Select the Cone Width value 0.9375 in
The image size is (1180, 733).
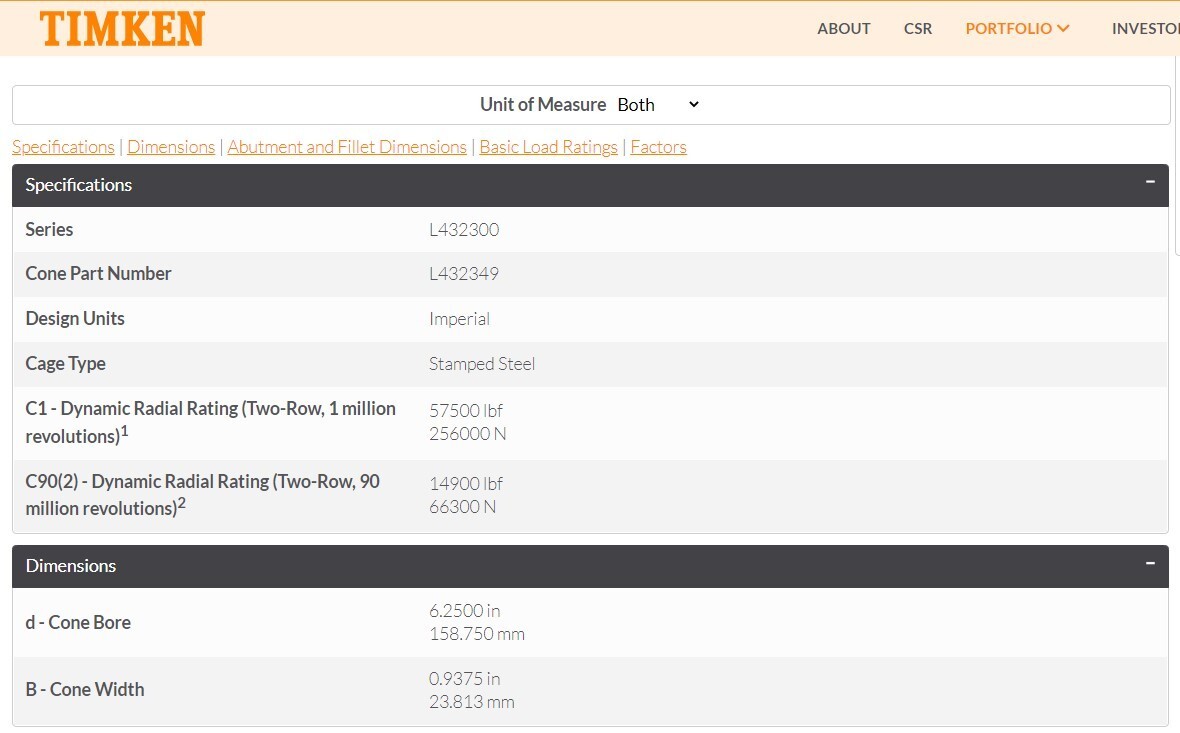pos(464,678)
